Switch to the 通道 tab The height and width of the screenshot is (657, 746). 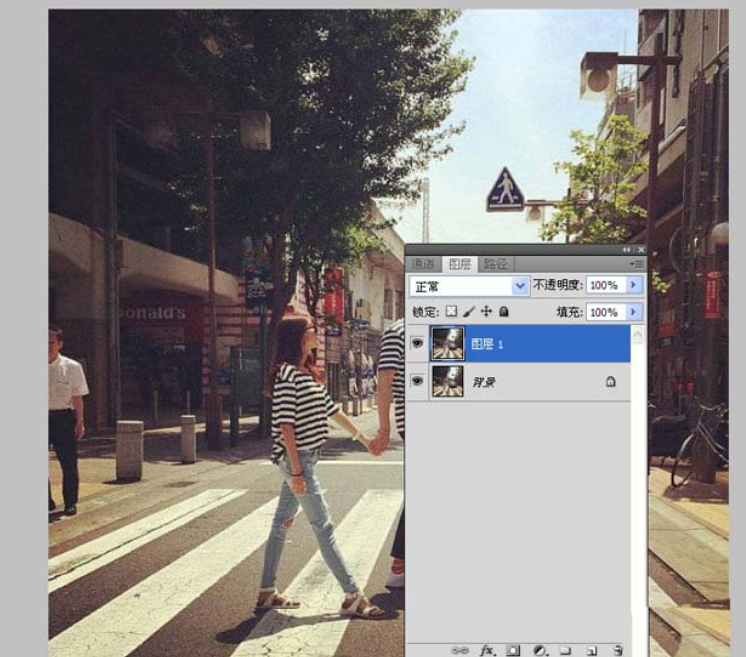[x=424, y=264]
